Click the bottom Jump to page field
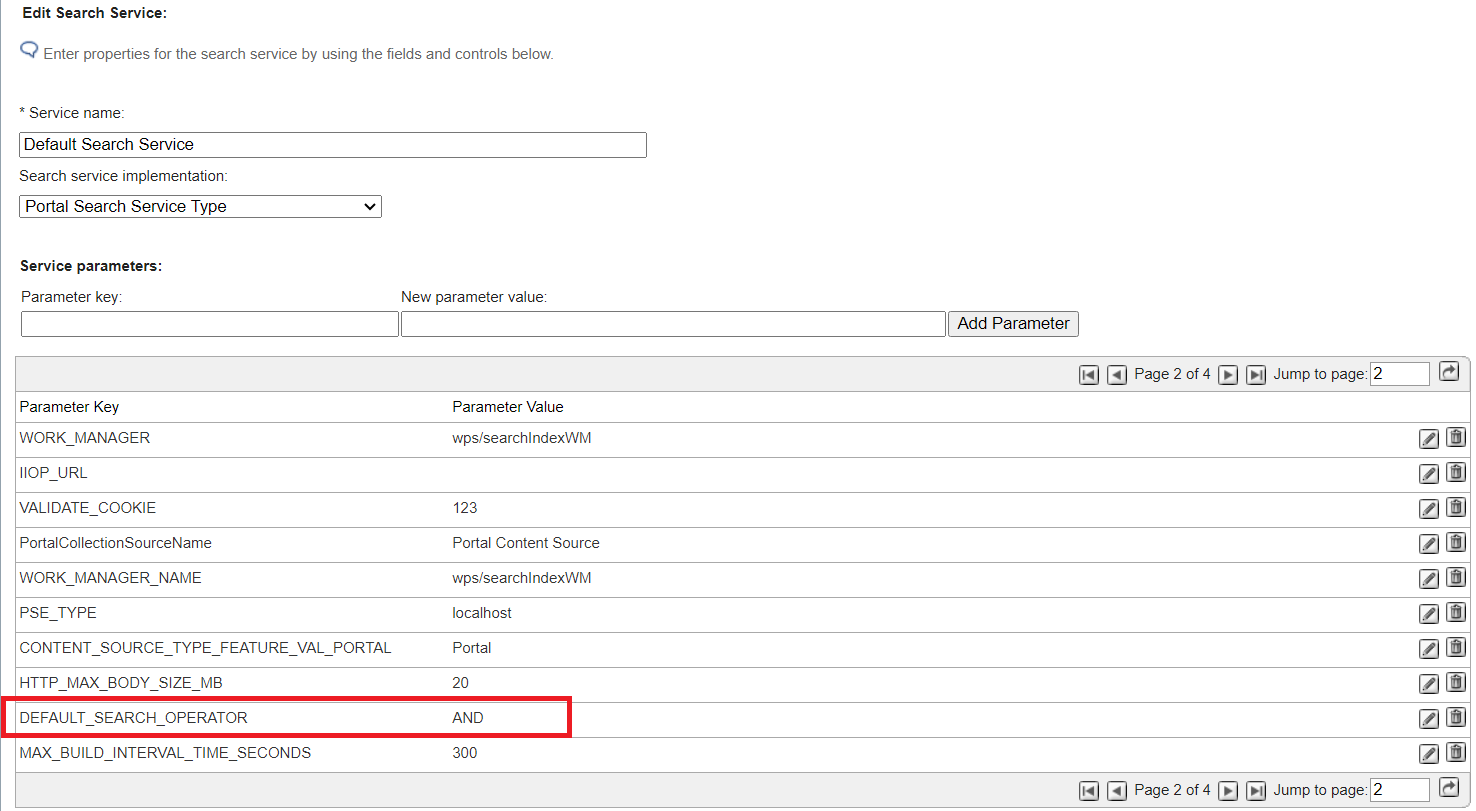Image resolution: width=1476 pixels, height=811 pixels. point(1399,790)
